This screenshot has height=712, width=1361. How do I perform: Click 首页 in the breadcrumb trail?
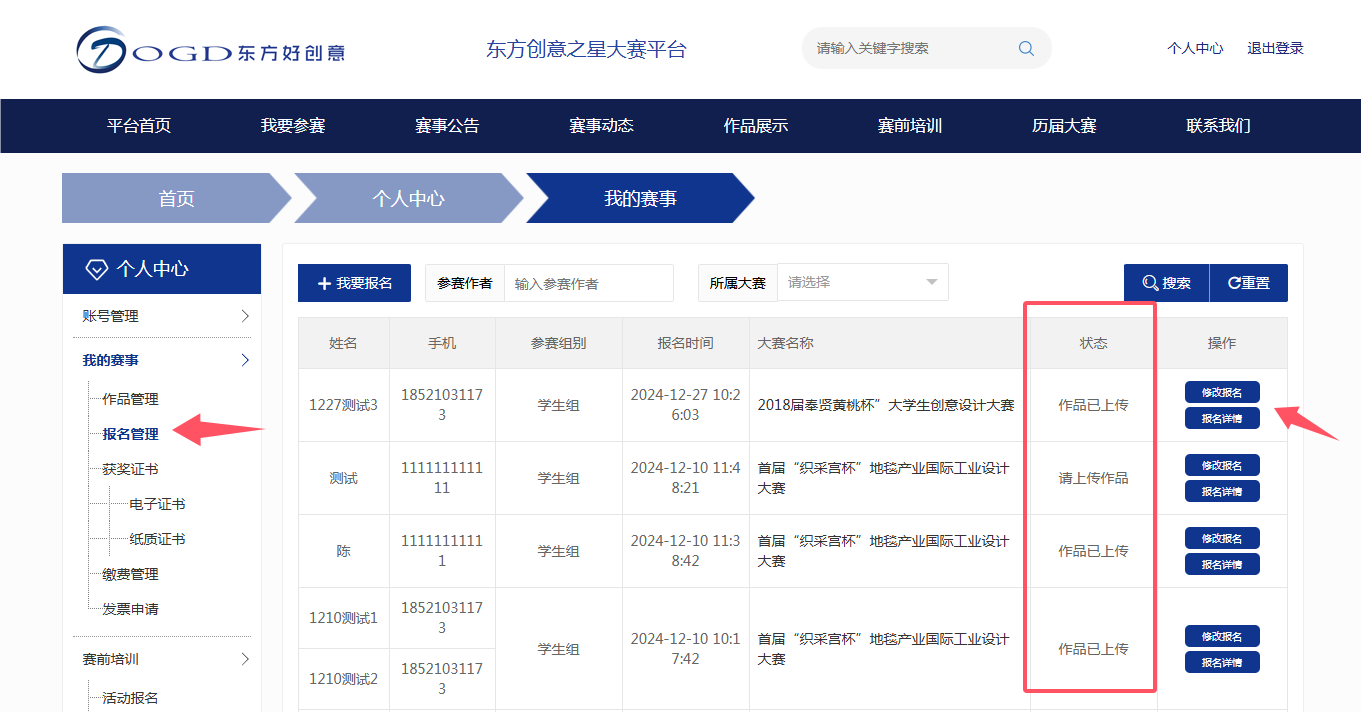[176, 197]
